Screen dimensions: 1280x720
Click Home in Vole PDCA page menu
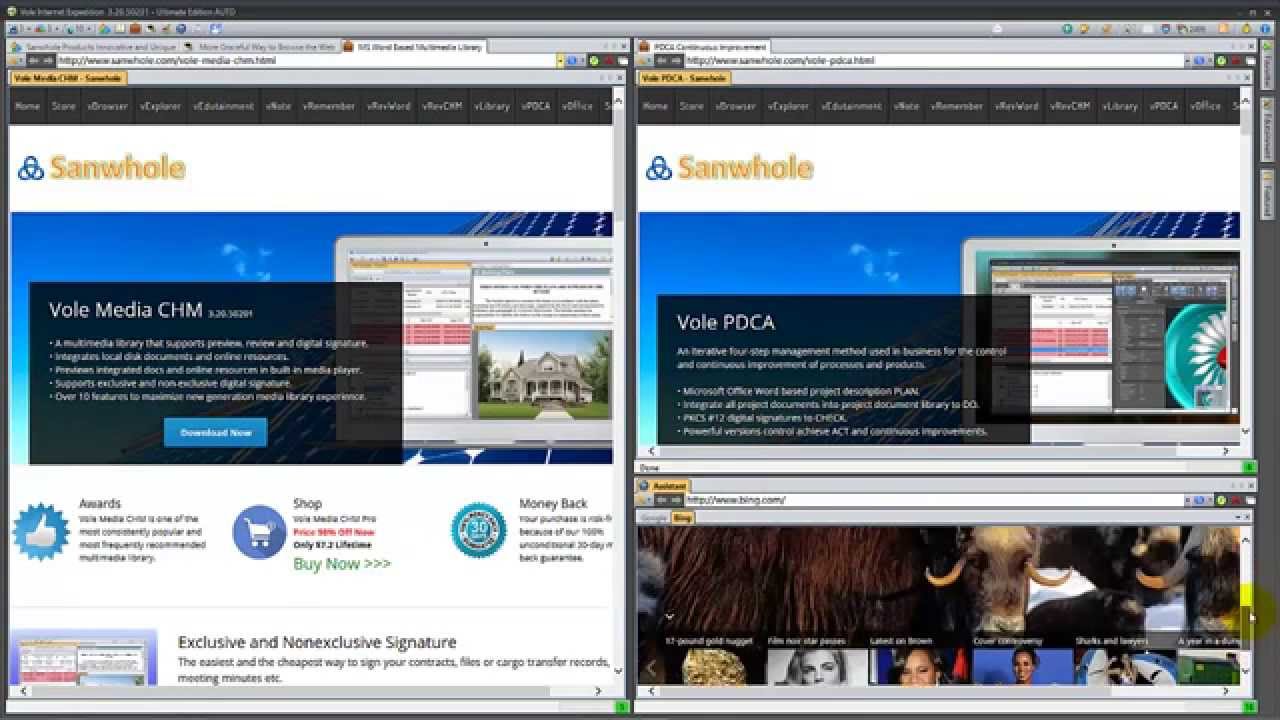[x=655, y=106]
